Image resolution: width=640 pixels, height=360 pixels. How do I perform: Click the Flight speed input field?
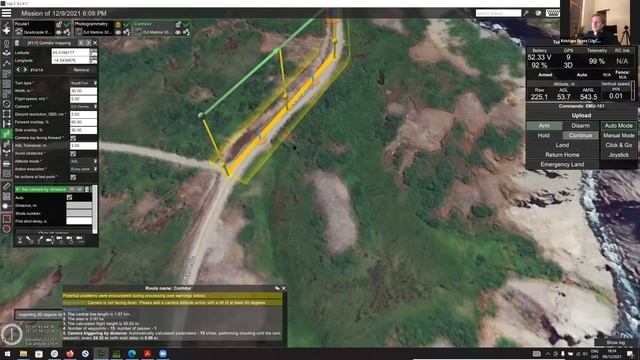pos(83,99)
